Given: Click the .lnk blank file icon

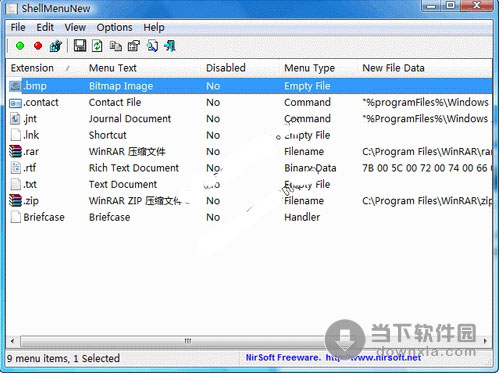Looking at the screenshot, I should tap(15, 135).
